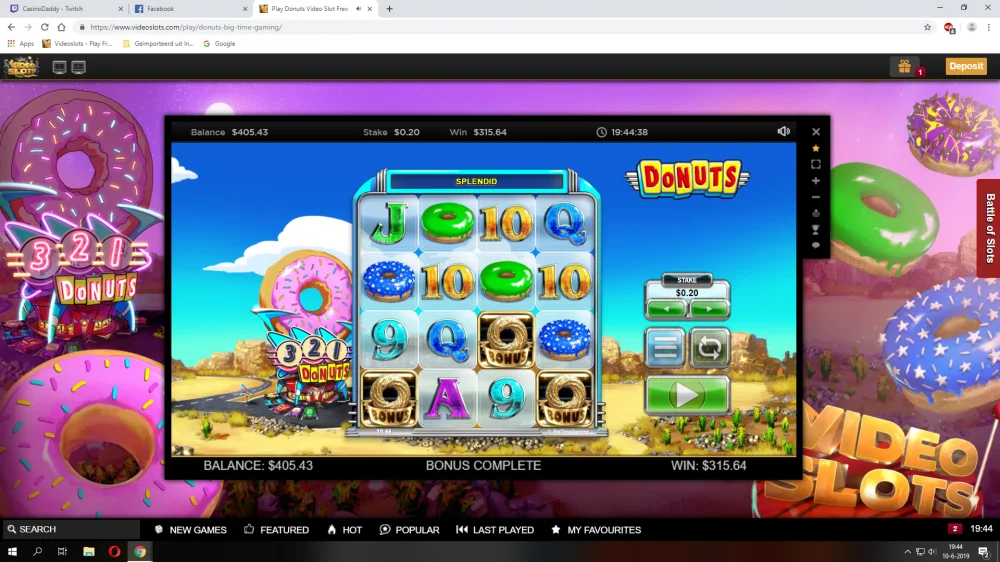Click the Deposit button
1000x562 pixels.
point(966,66)
